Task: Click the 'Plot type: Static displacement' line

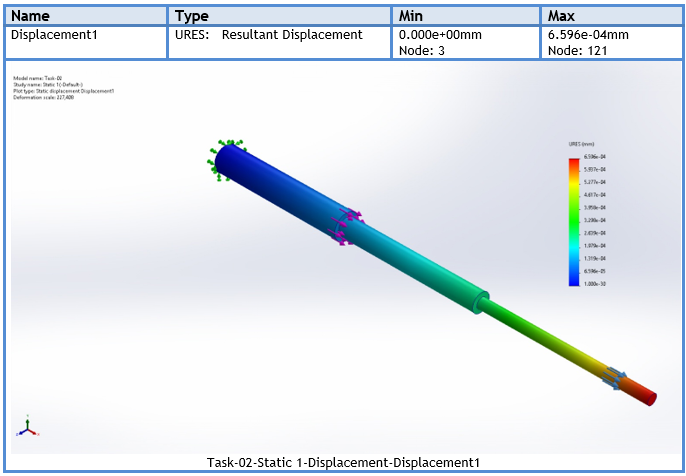Action: (x=64, y=91)
